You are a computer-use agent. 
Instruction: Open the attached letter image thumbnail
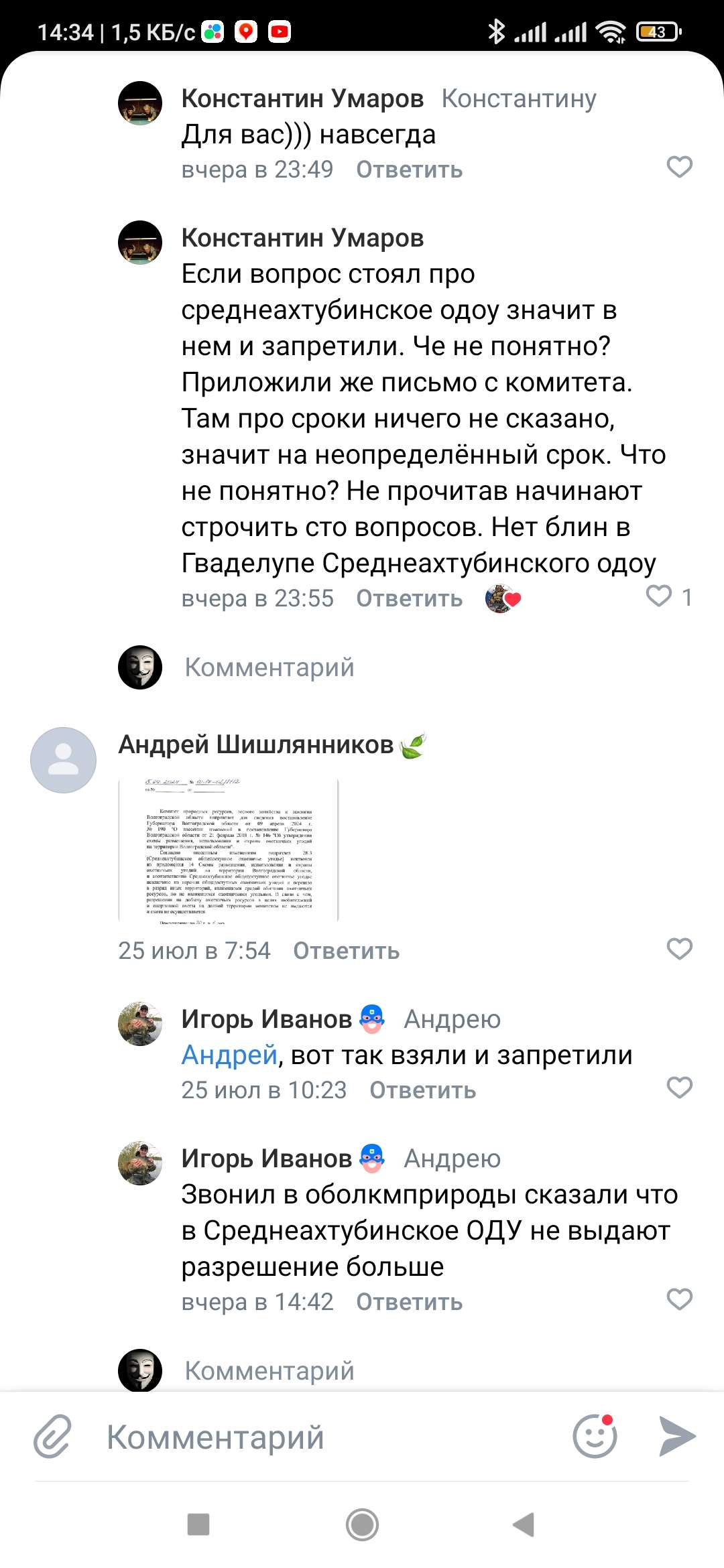[229, 851]
